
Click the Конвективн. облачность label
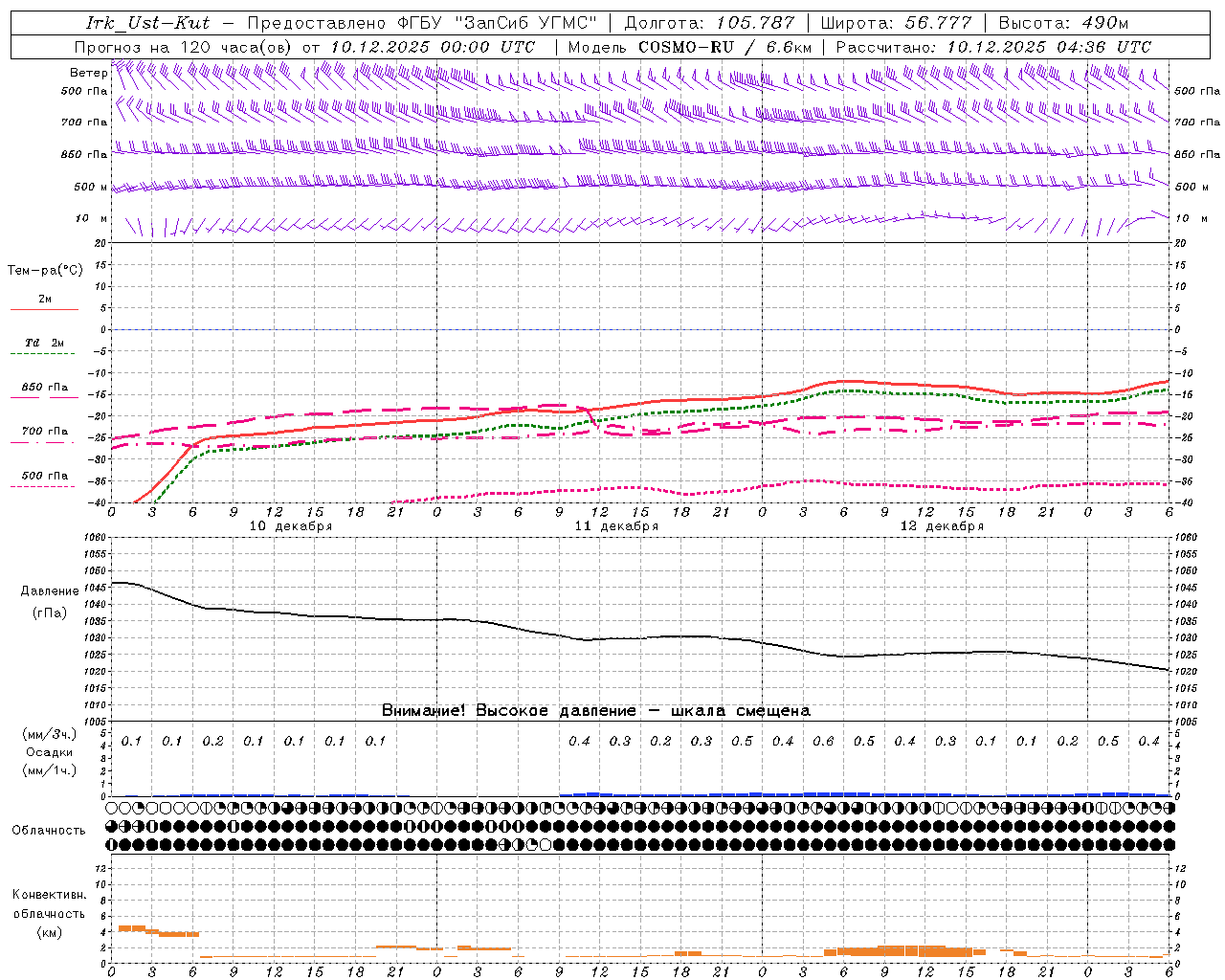coord(49,904)
